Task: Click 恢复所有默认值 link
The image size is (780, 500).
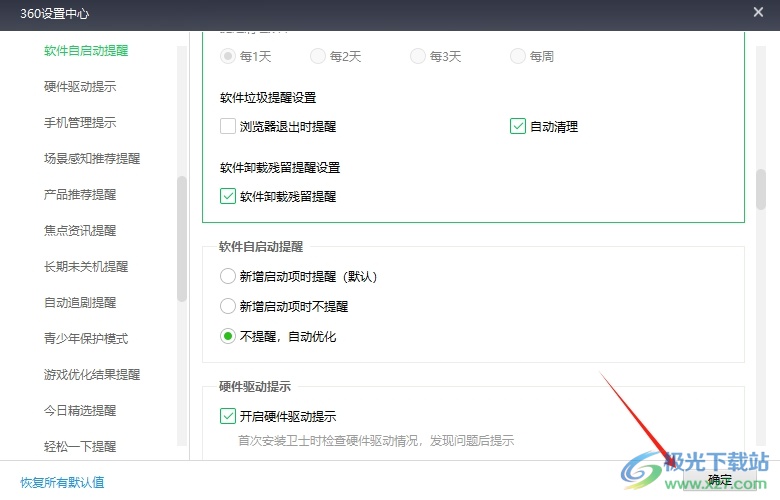Action: tap(62, 483)
